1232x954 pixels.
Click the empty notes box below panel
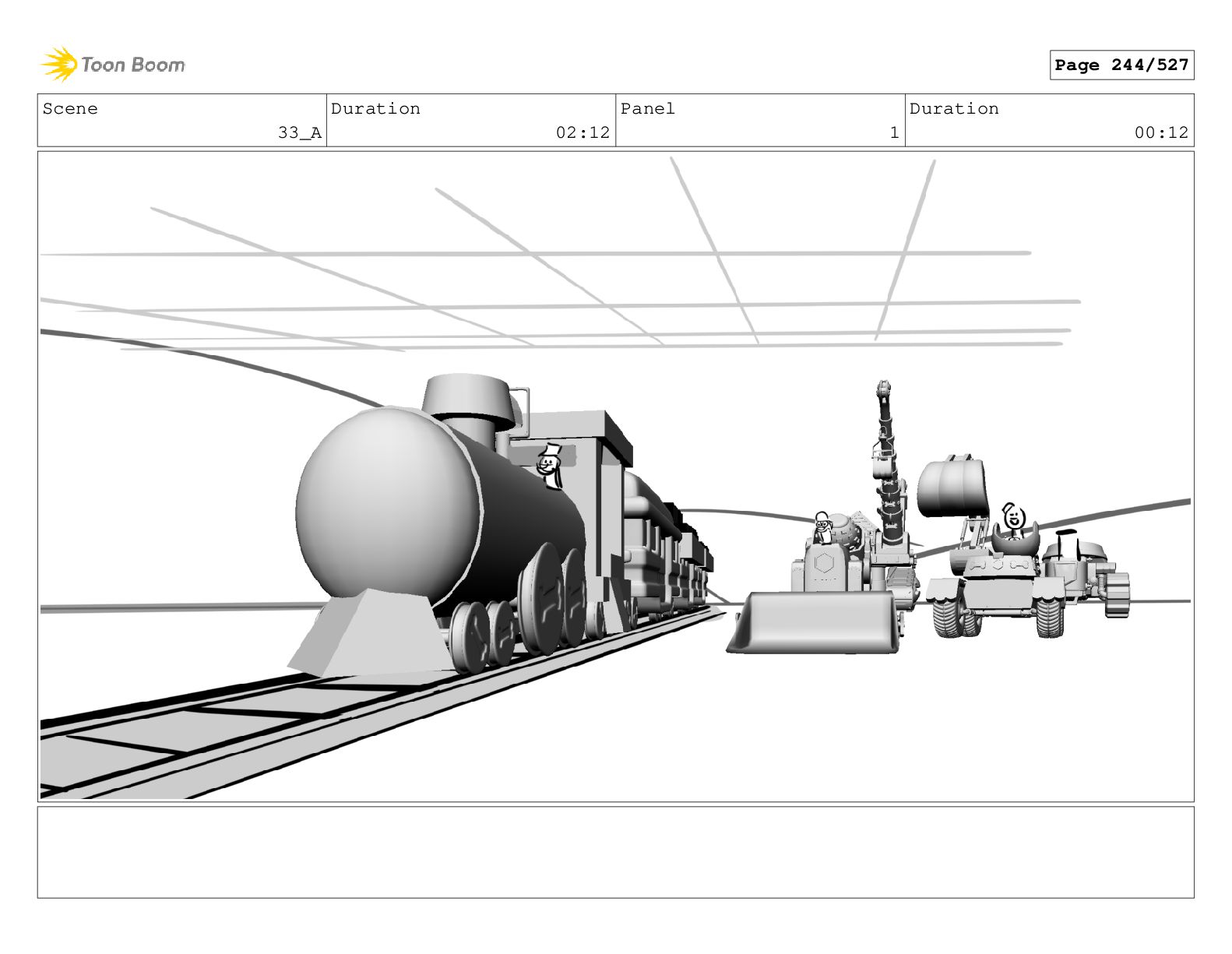tap(616, 852)
